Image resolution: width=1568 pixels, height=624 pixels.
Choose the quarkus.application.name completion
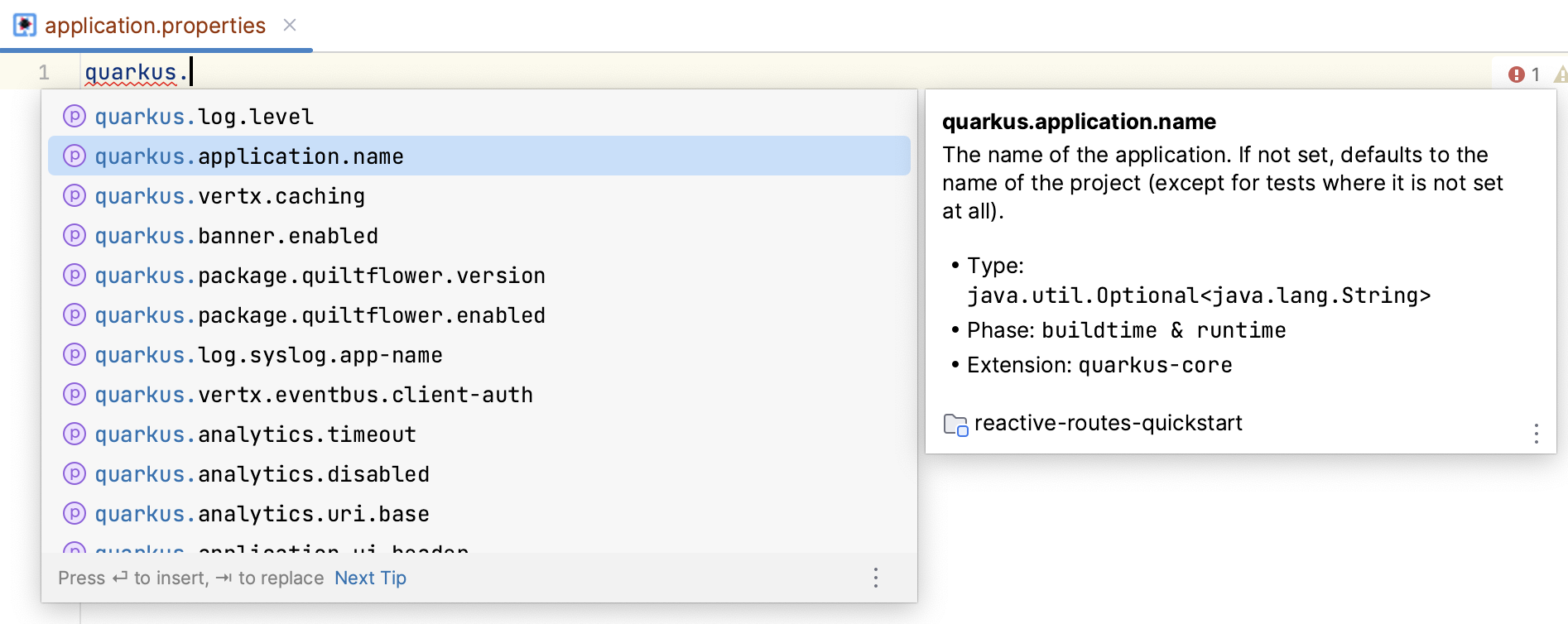coord(479,156)
